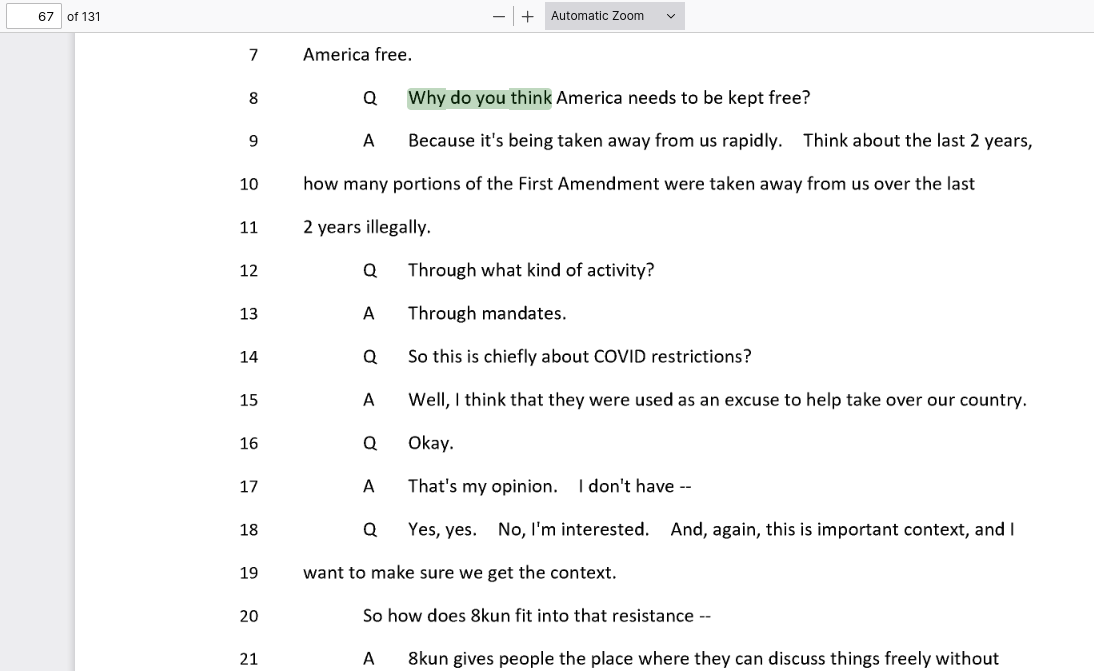The height and width of the screenshot is (671, 1094).
Task: Click line number 21
Action: (x=249, y=660)
